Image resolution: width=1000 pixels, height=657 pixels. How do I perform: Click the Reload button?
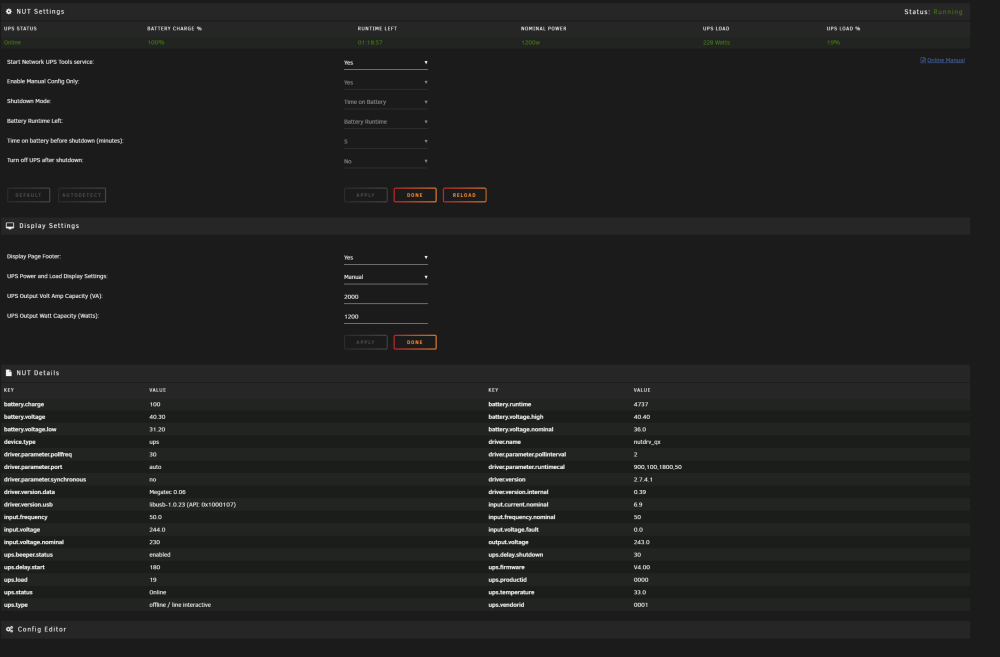(464, 195)
